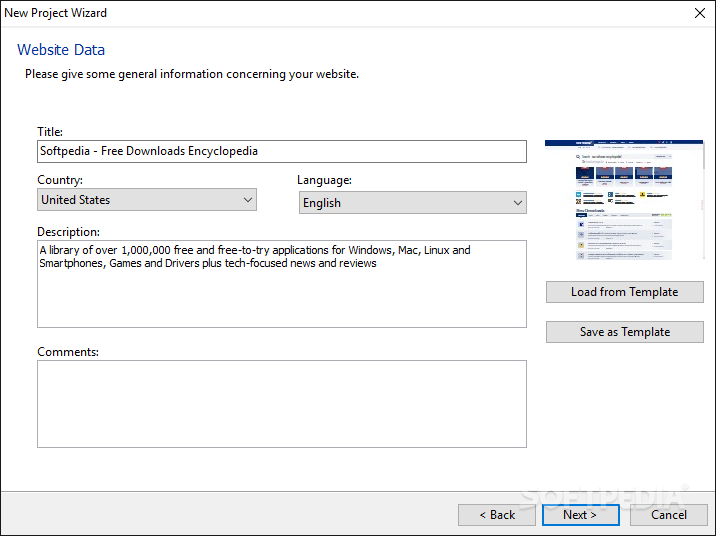This screenshot has width=716, height=536.
Task: Go back with the < Back button
Action: point(497,515)
